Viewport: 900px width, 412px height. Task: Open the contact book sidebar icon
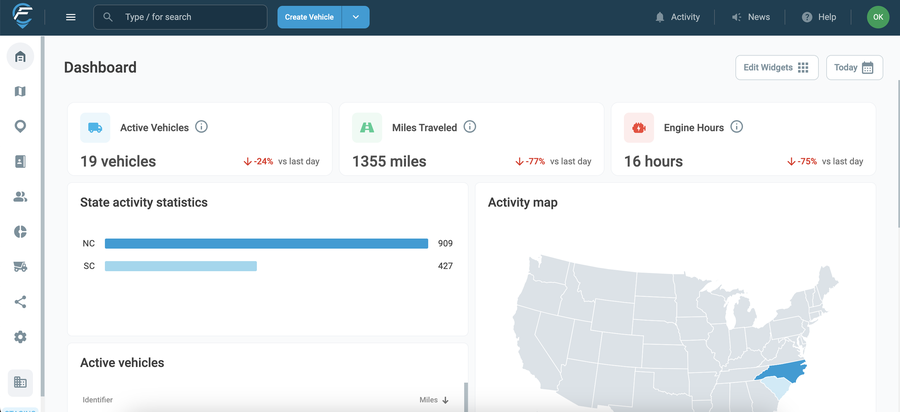pyautogui.click(x=20, y=162)
